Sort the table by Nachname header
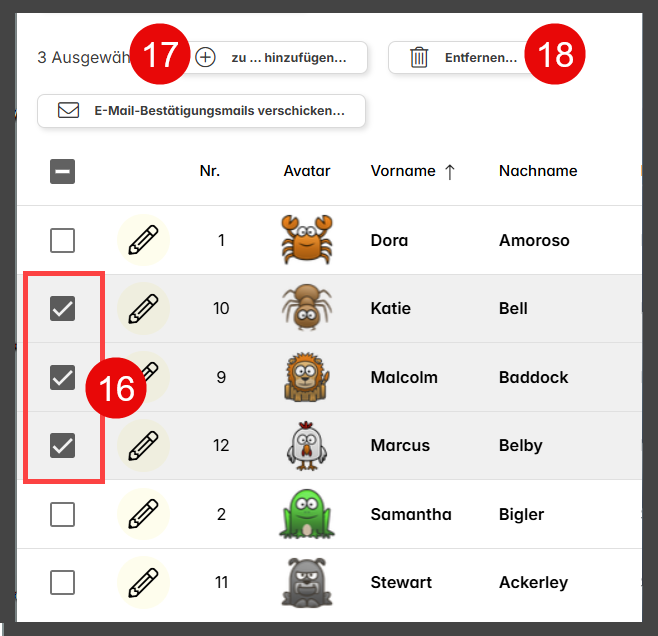658x636 pixels. 538,171
